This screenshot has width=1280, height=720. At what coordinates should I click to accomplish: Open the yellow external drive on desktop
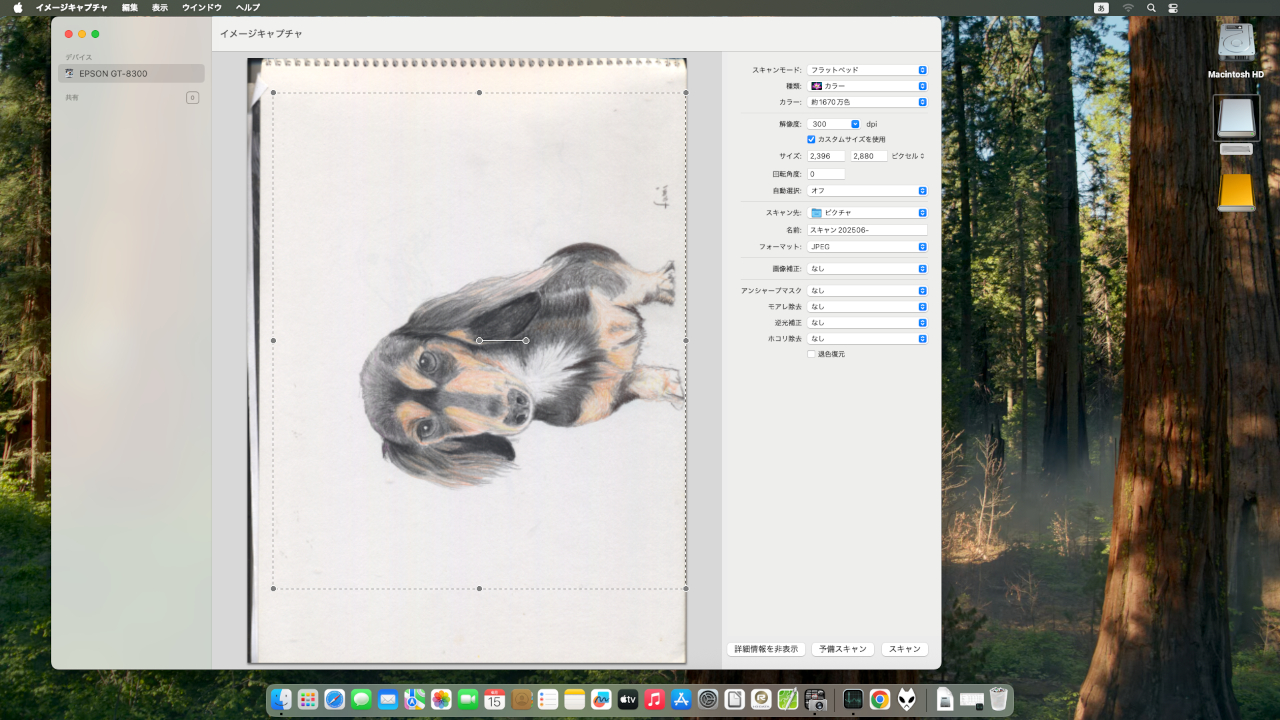(1236, 192)
